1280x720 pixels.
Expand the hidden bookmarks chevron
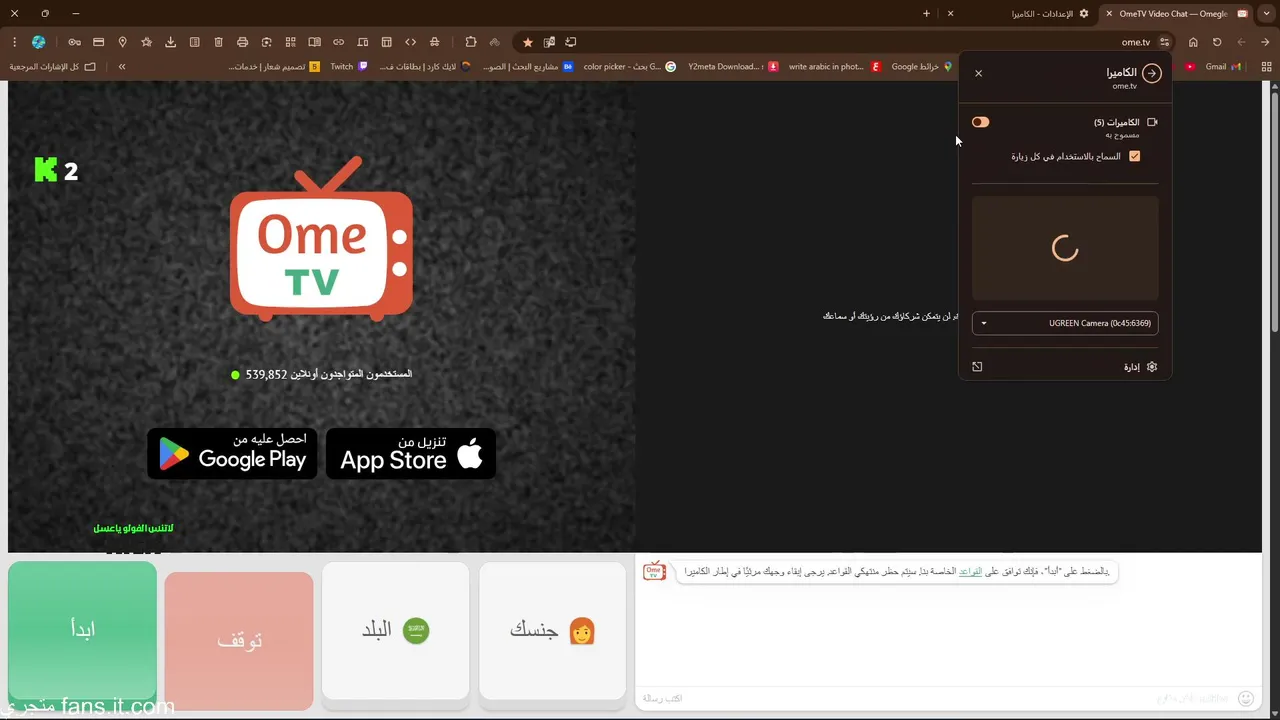(x=122, y=67)
